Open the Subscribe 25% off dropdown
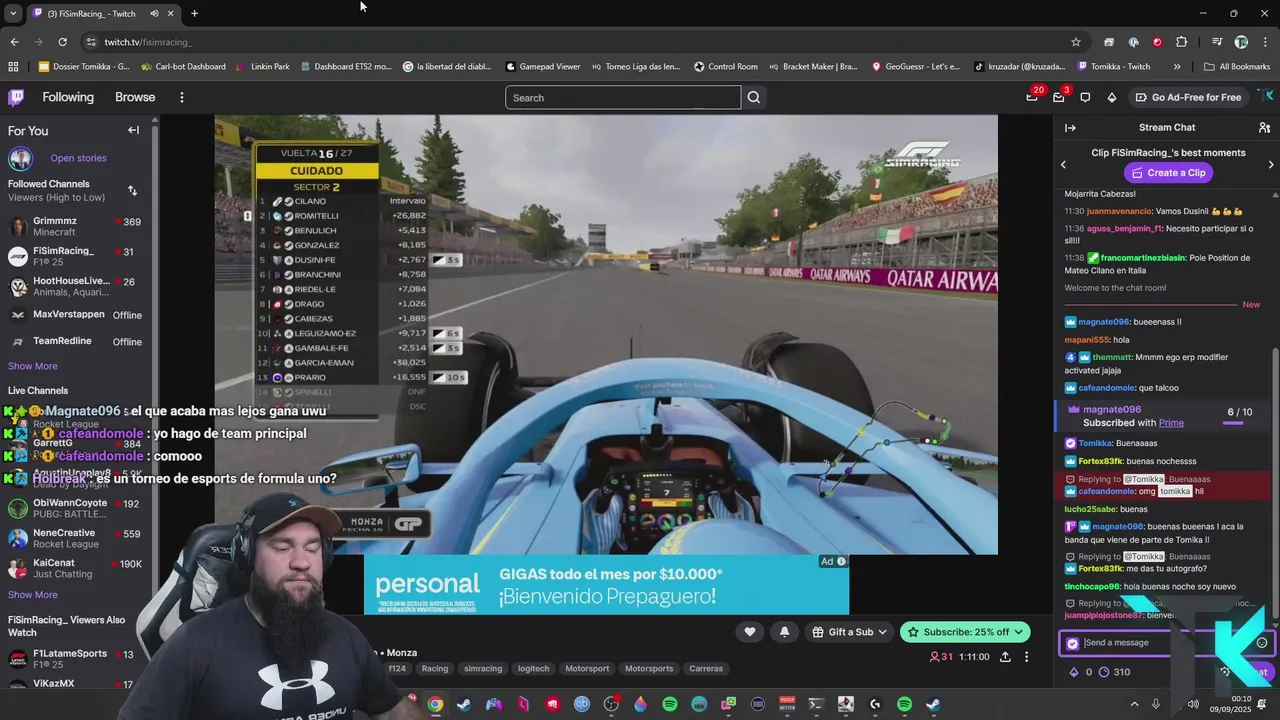The width and height of the screenshot is (1280, 720). pos(965,632)
